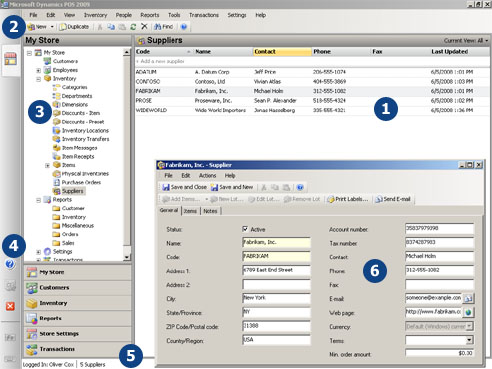Collapse the Inventory tree node
Image resolution: width=492 pixels, height=369 pixels.
(38, 79)
